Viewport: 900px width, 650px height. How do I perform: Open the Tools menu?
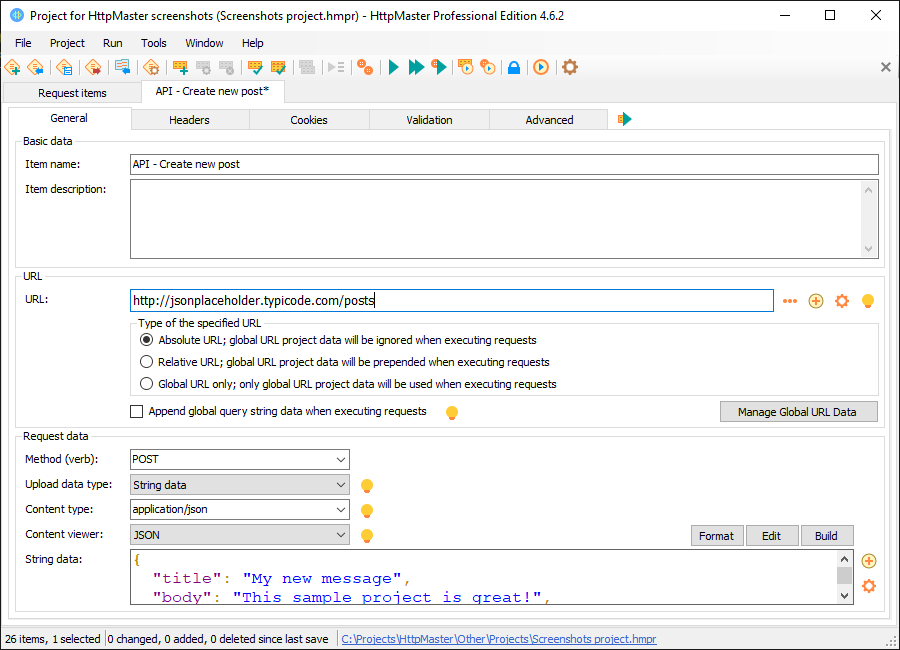click(x=154, y=43)
